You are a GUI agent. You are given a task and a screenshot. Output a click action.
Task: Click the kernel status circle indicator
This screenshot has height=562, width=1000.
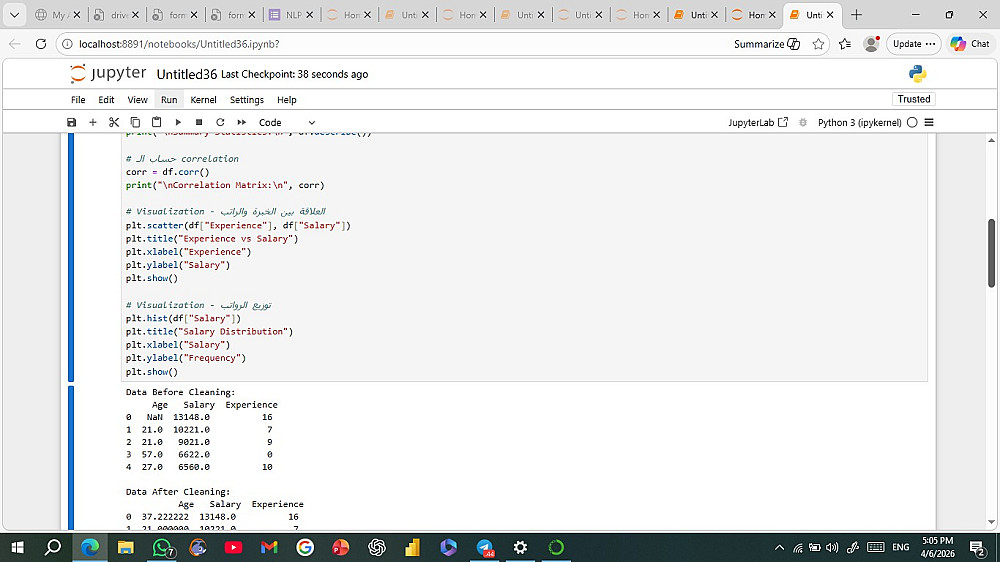click(912, 122)
